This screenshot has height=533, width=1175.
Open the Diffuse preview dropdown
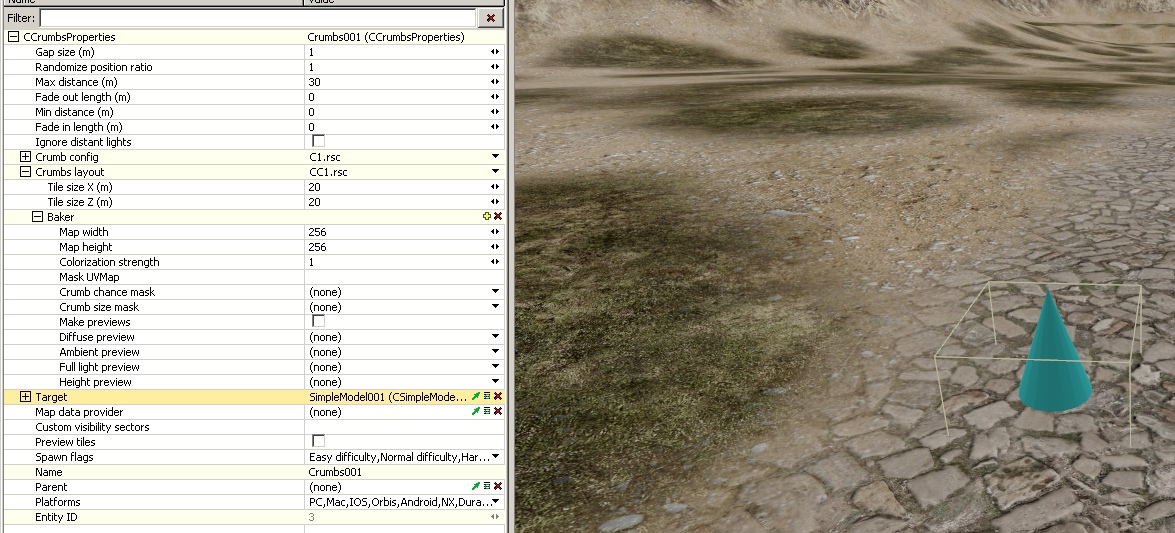pyautogui.click(x=495, y=337)
